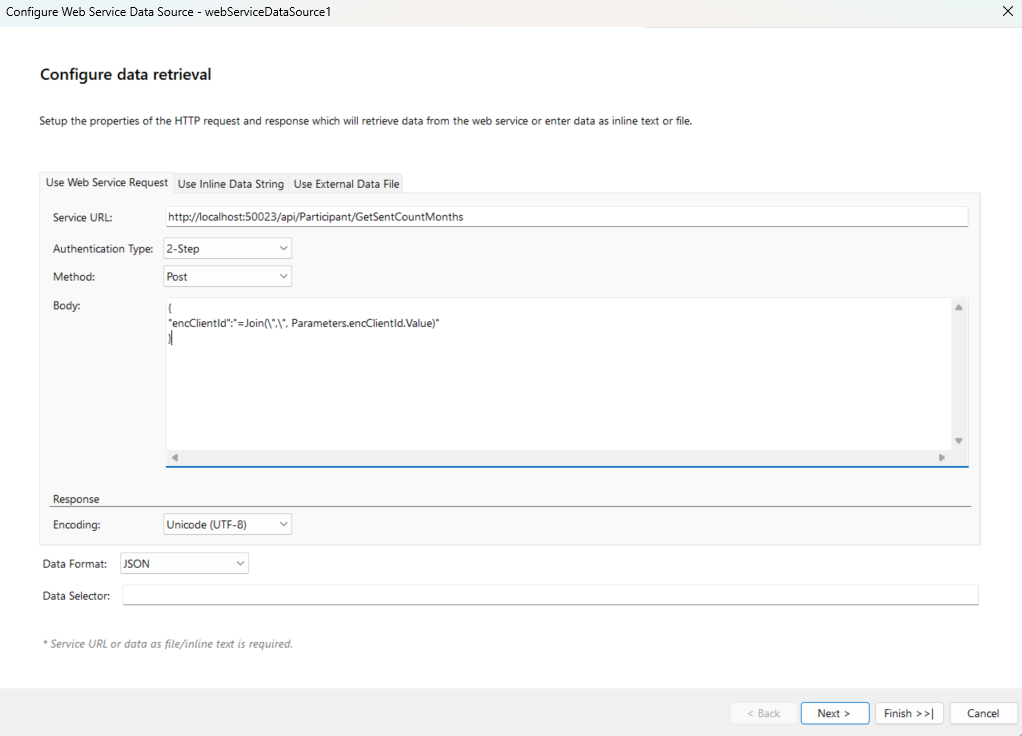Screen dimensions: 1022x736
Task: Click the Finish >>| button
Action: [x=909, y=713]
